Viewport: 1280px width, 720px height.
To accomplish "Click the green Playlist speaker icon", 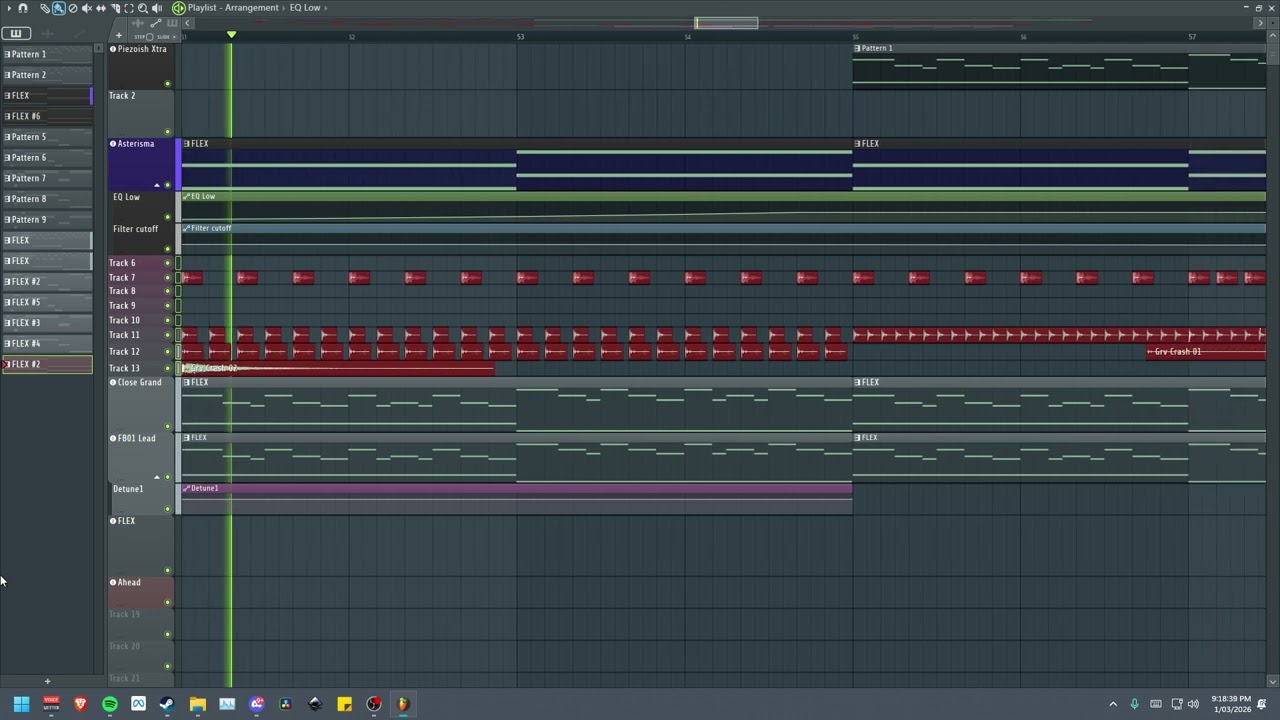I will coord(179,8).
